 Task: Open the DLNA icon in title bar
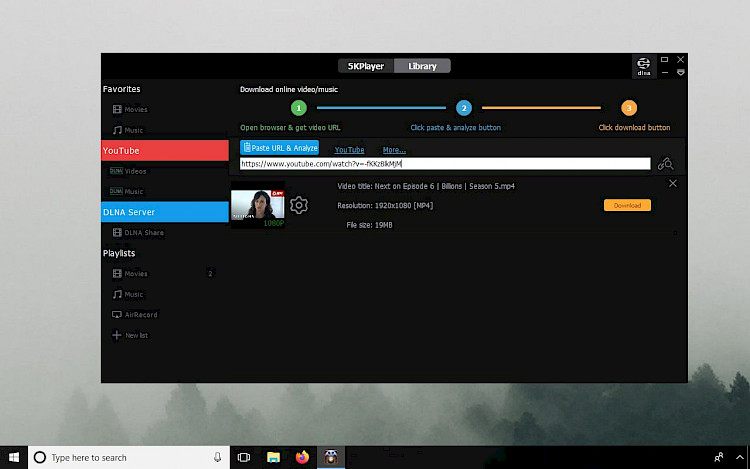click(643, 66)
